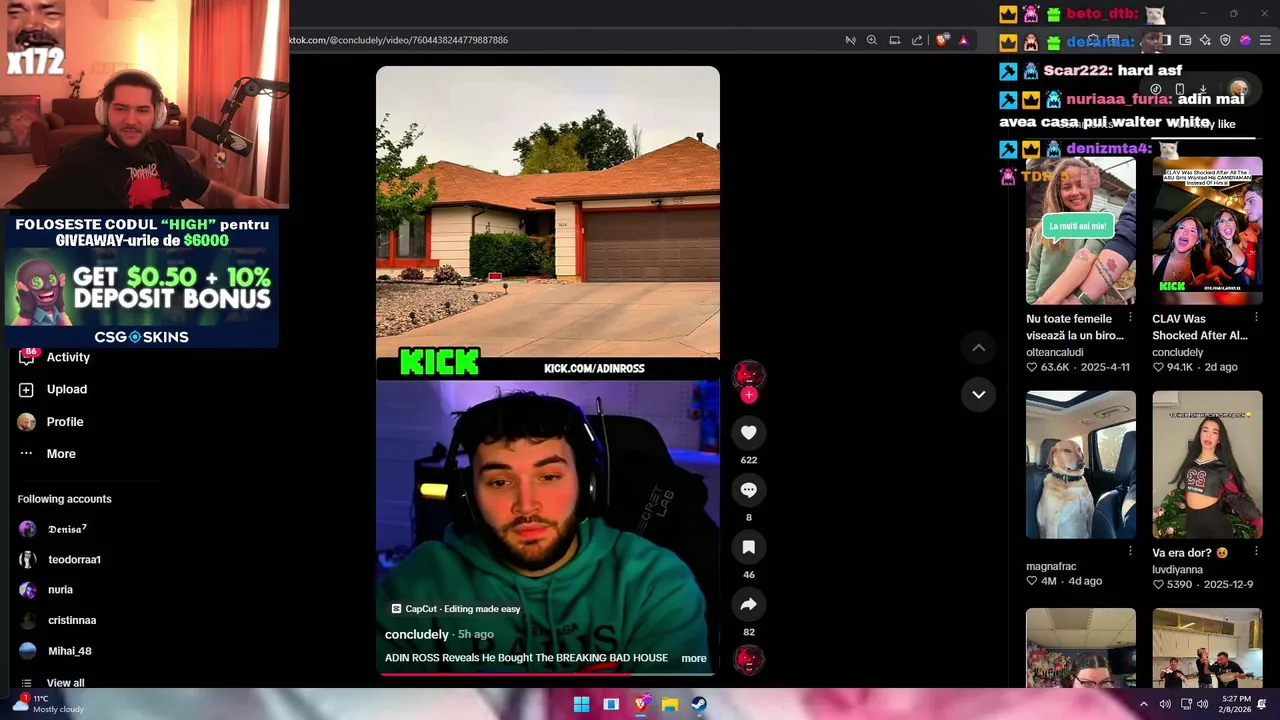Open the CapCut editing made easy tag
The width and height of the screenshot is (1280, 720).
[x=456, y=609]
